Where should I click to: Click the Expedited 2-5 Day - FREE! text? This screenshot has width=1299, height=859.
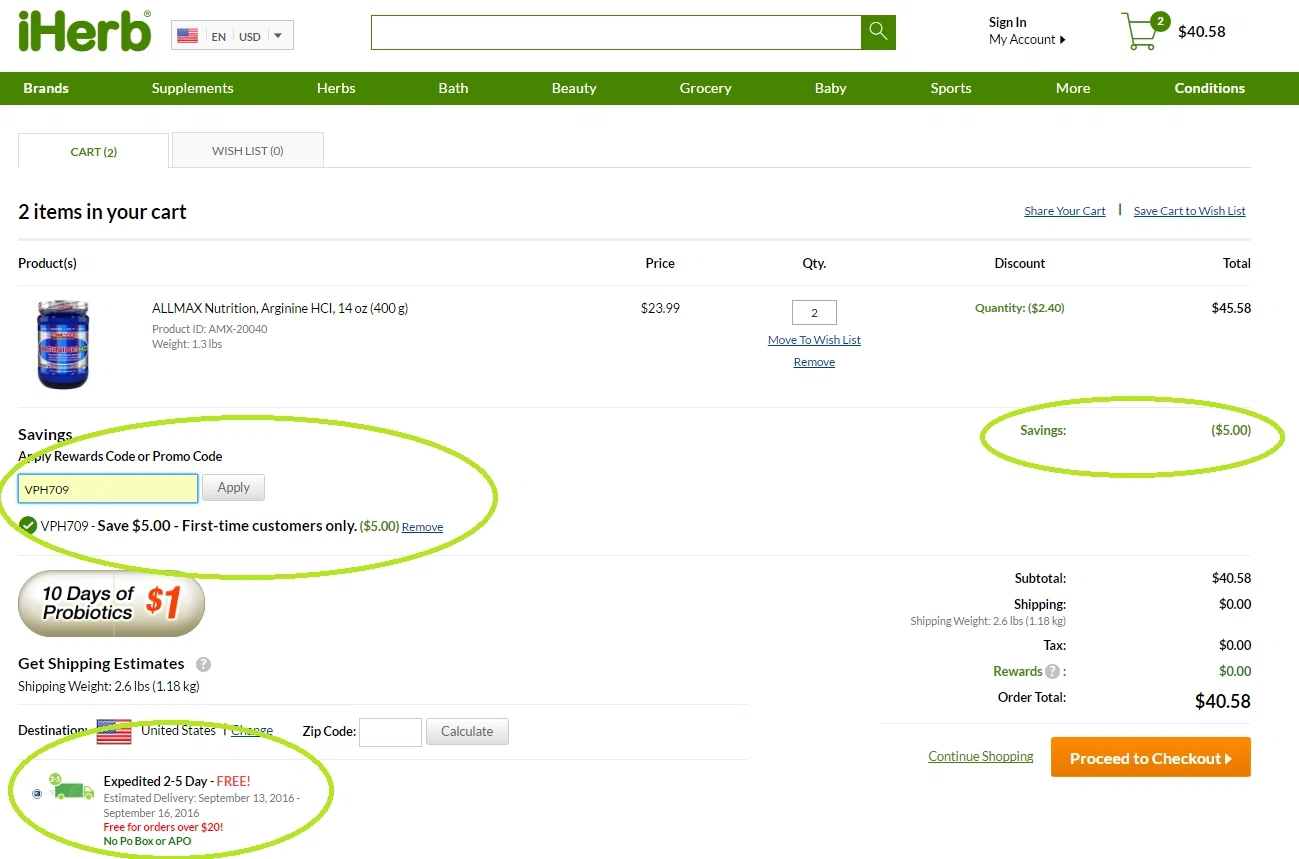[x=177, y=781]
